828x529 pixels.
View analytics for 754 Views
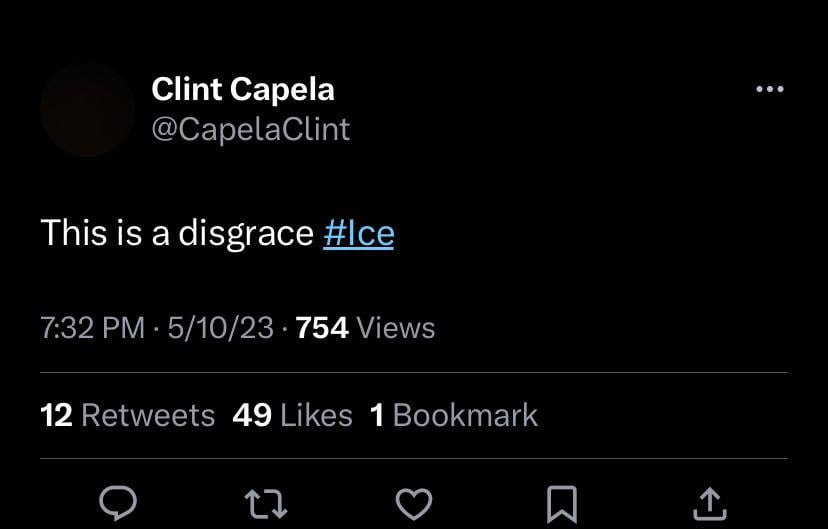click(x=366, y=328)
